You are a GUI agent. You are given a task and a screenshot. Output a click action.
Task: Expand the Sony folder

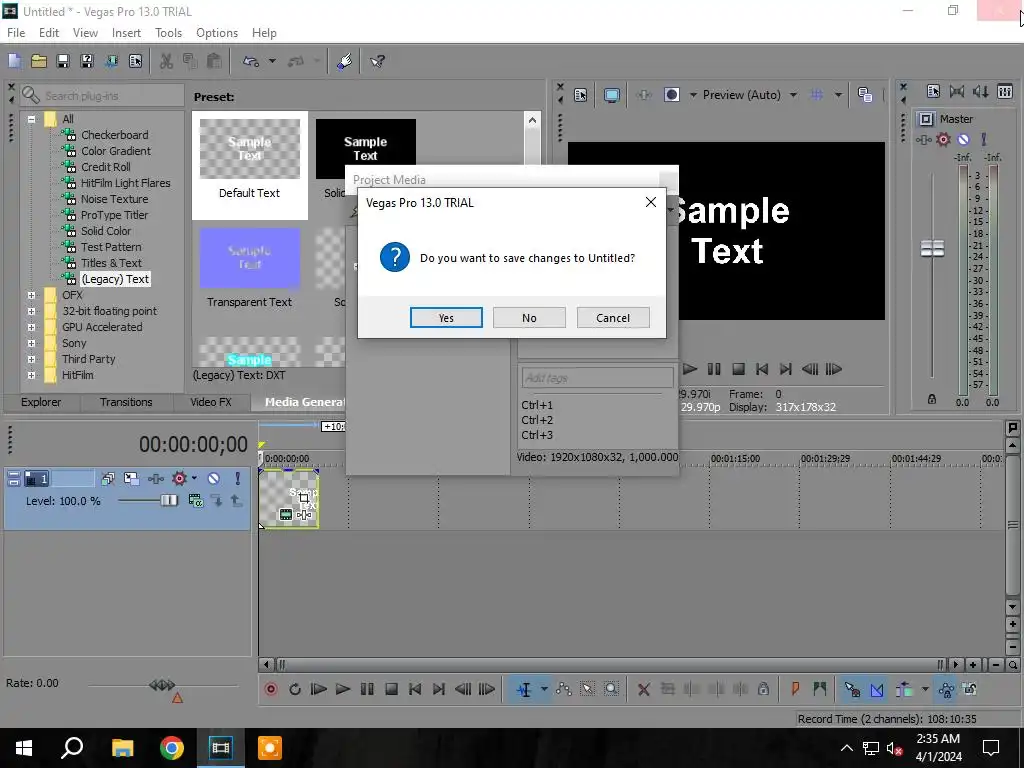[x=31, y=344]
